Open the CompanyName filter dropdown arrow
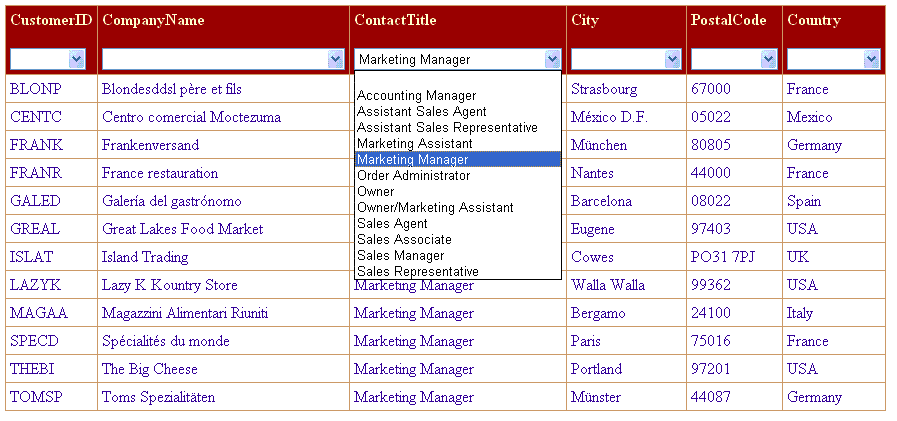 click(x=336, y=59)
